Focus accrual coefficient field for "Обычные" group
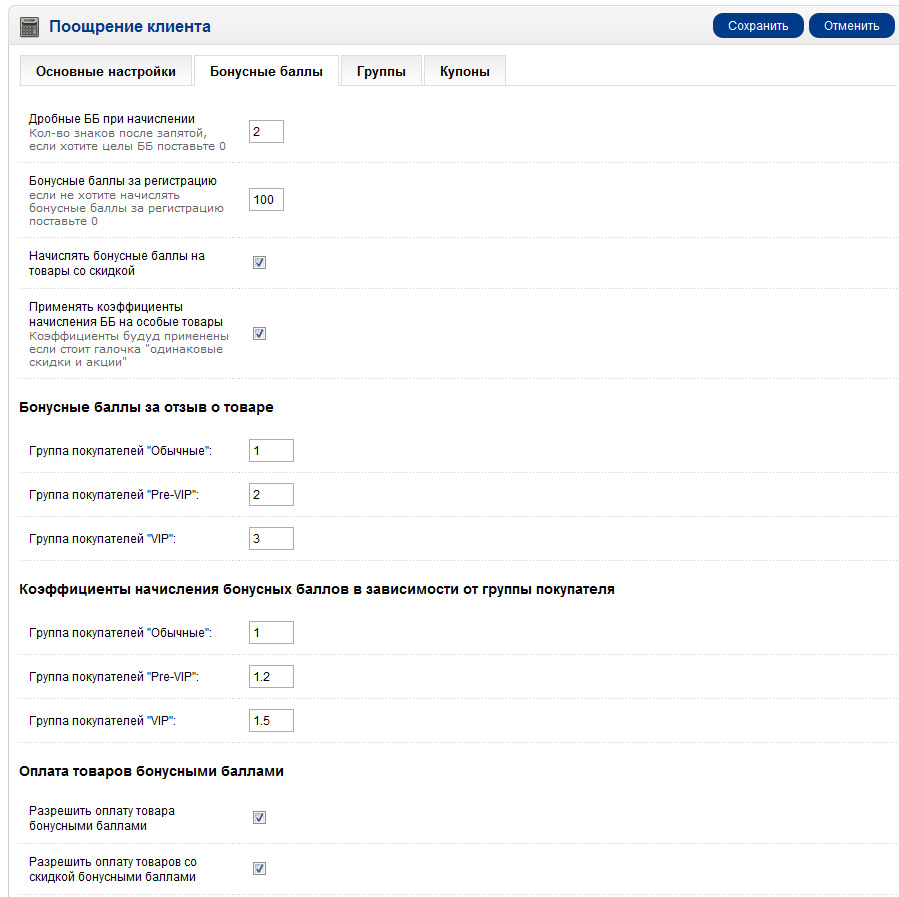 point(271,633)
